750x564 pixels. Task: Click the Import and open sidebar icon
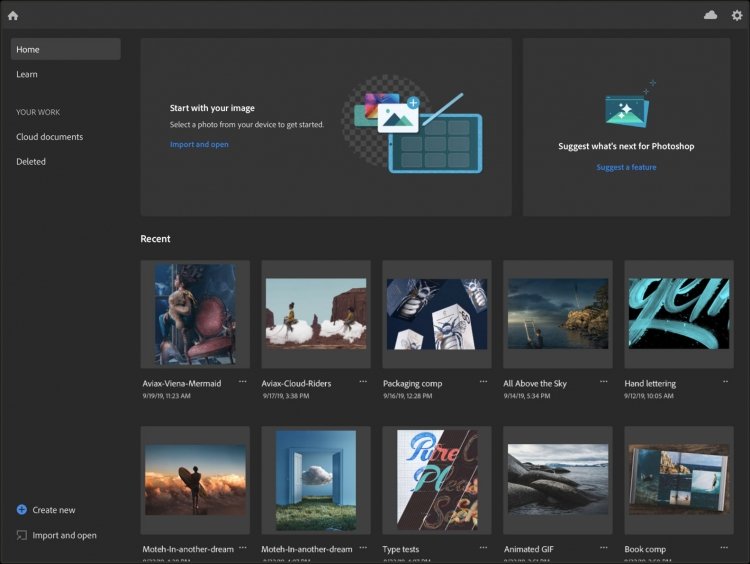[x=22, y=535]
